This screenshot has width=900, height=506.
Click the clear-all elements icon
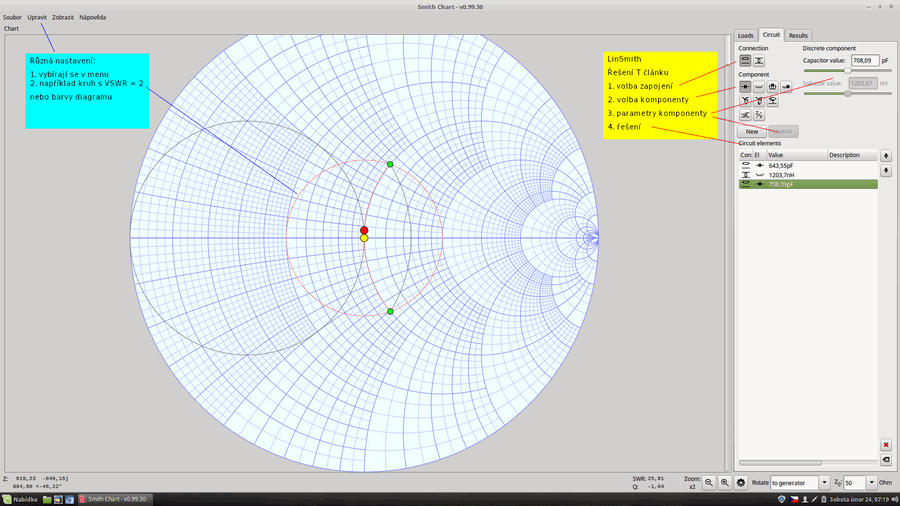click(885, 459)
